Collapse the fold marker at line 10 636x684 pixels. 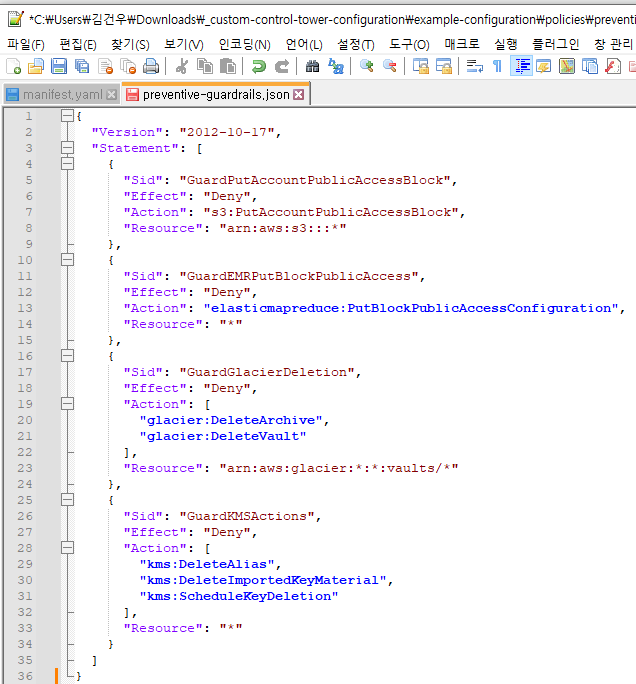click(x=67, y=260)
